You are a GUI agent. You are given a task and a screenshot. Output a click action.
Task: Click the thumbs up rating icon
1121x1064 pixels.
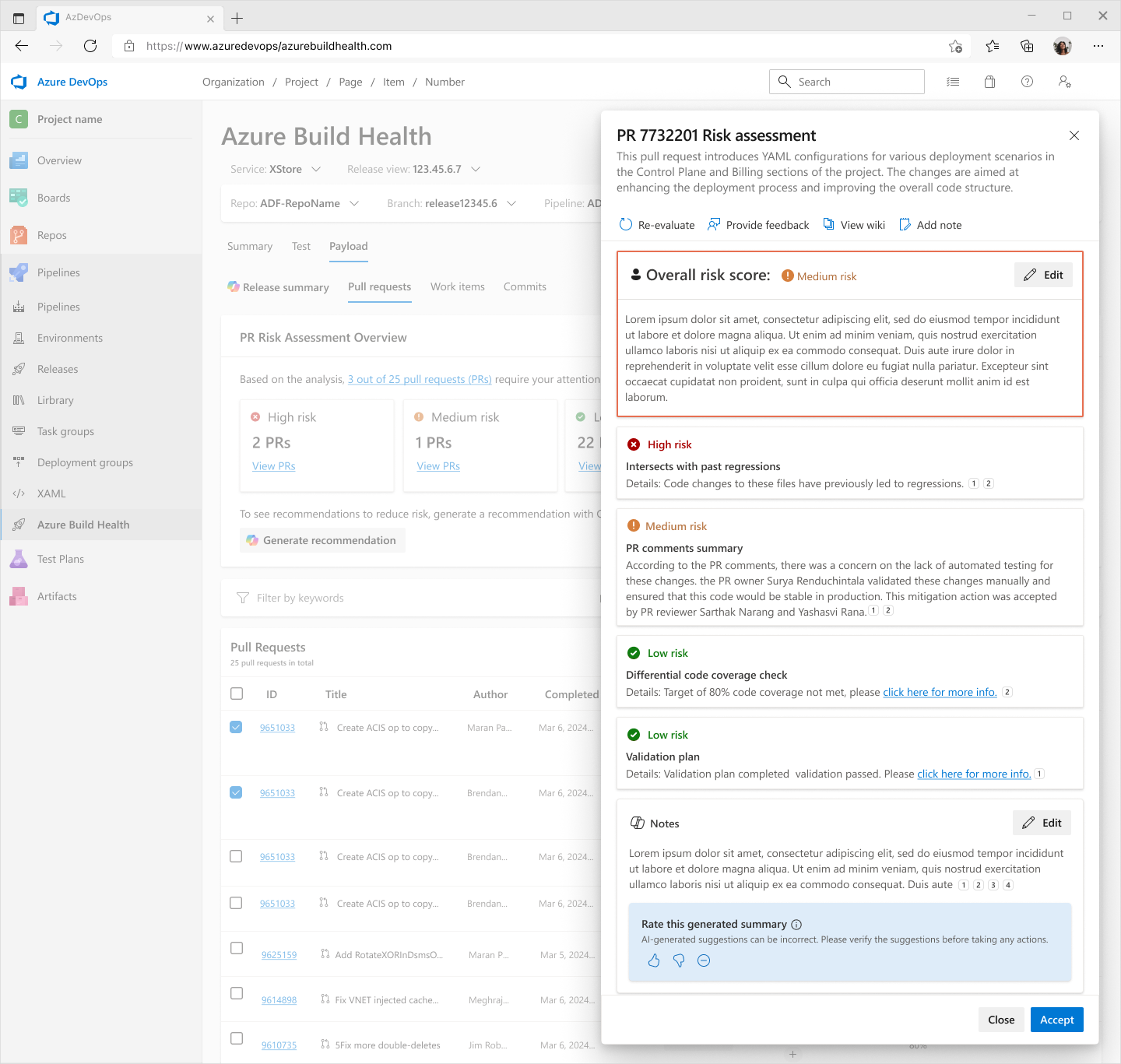tap(654, 960)
